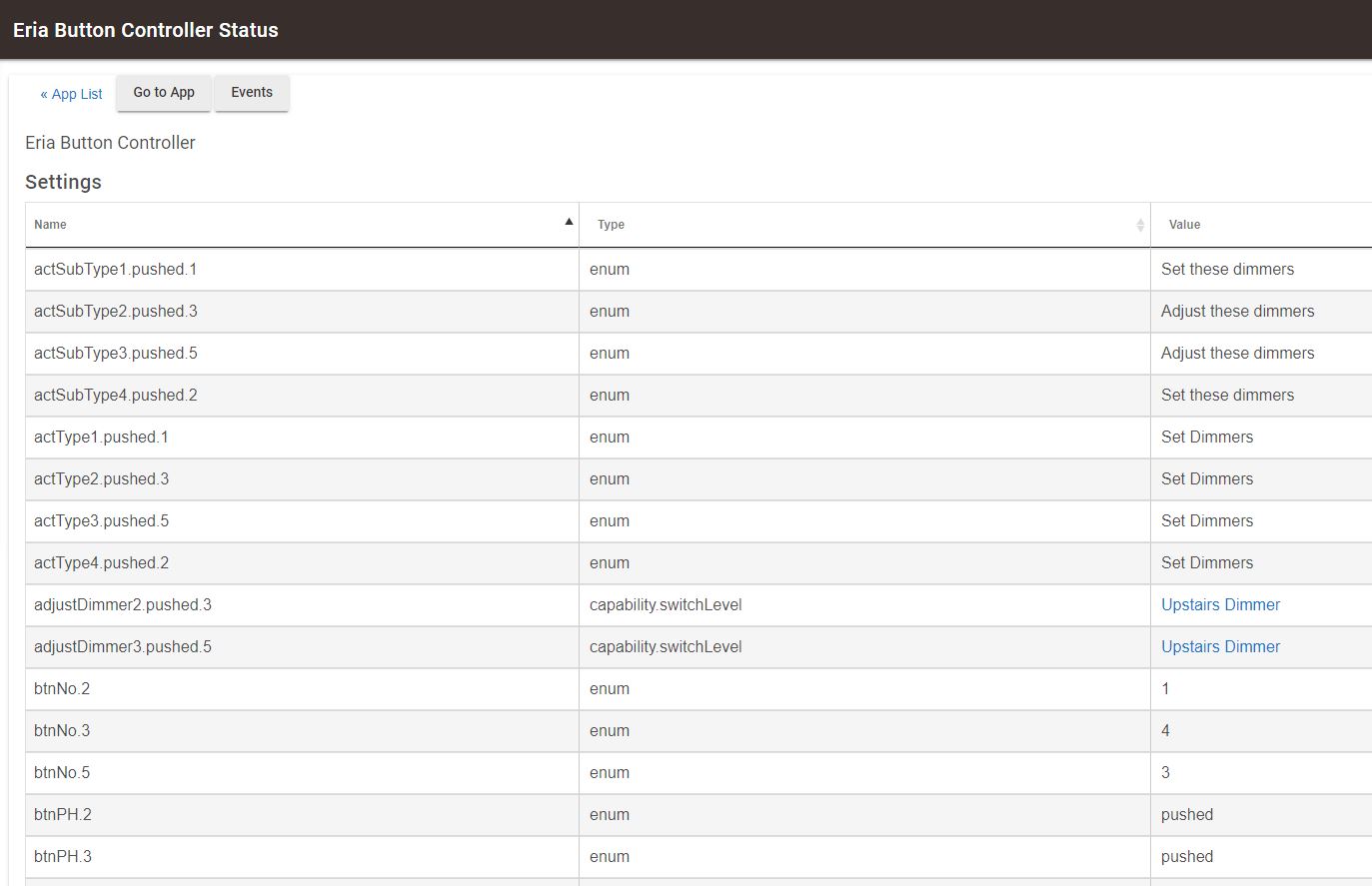Click value 3 in btnNo.5 row

(x=1165, y=772)
